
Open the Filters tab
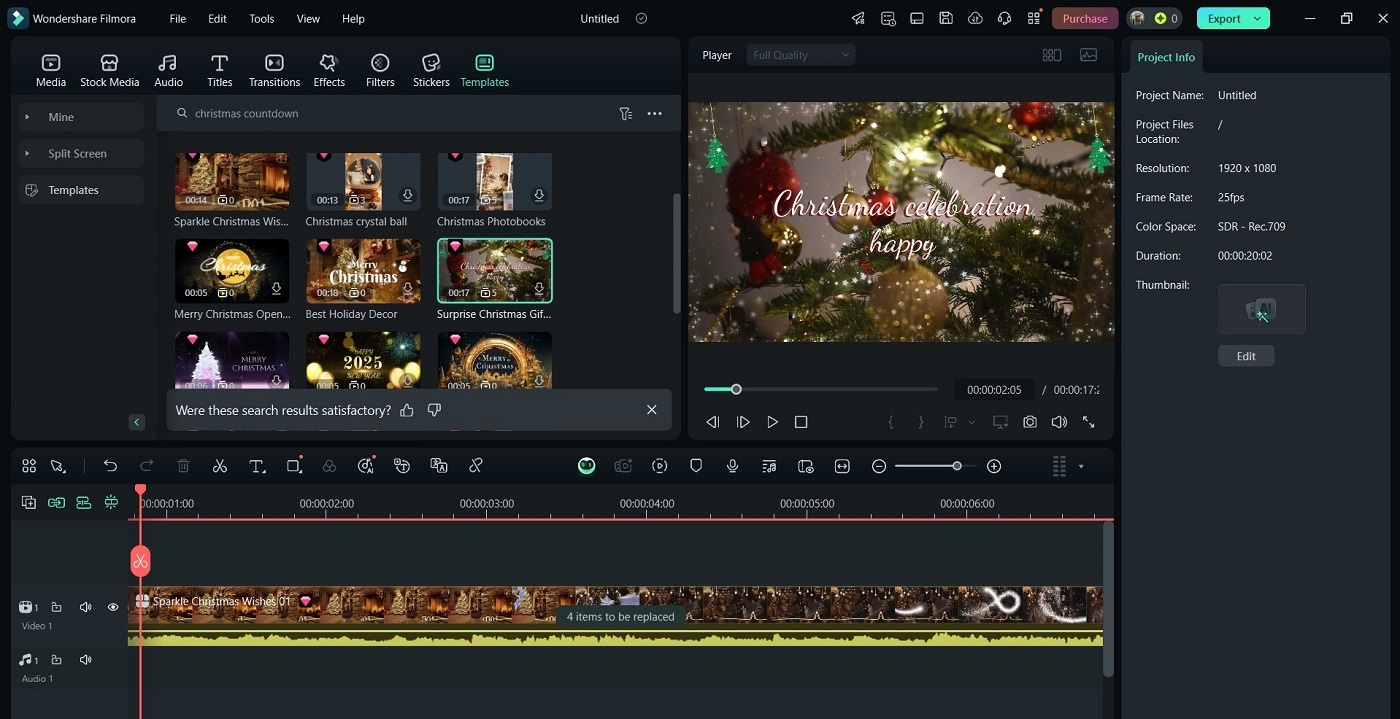[x=380, y=71]
